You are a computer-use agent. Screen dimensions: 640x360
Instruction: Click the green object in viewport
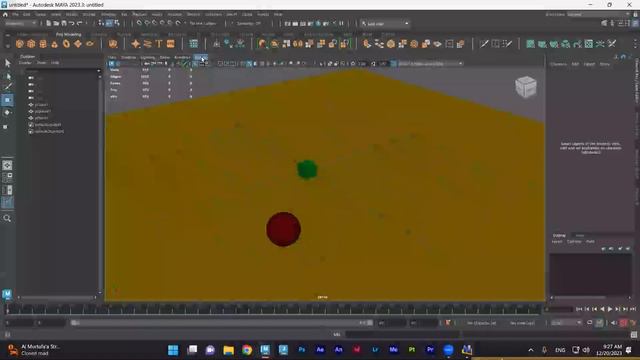pos(307,169)
